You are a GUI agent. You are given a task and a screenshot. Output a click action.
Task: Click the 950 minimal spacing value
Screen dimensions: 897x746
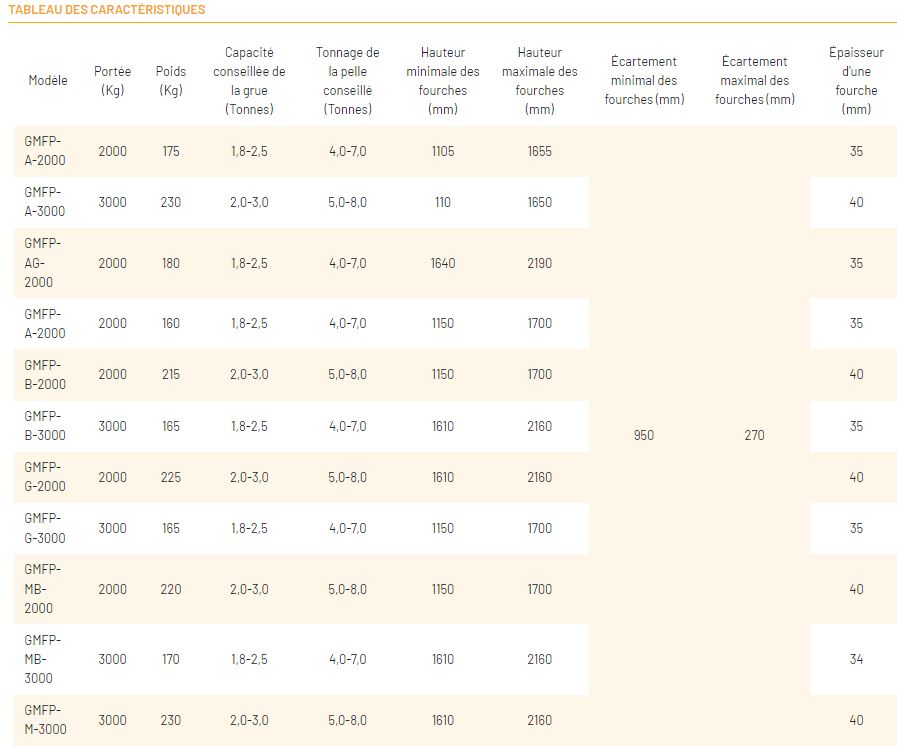coord(644,435)
